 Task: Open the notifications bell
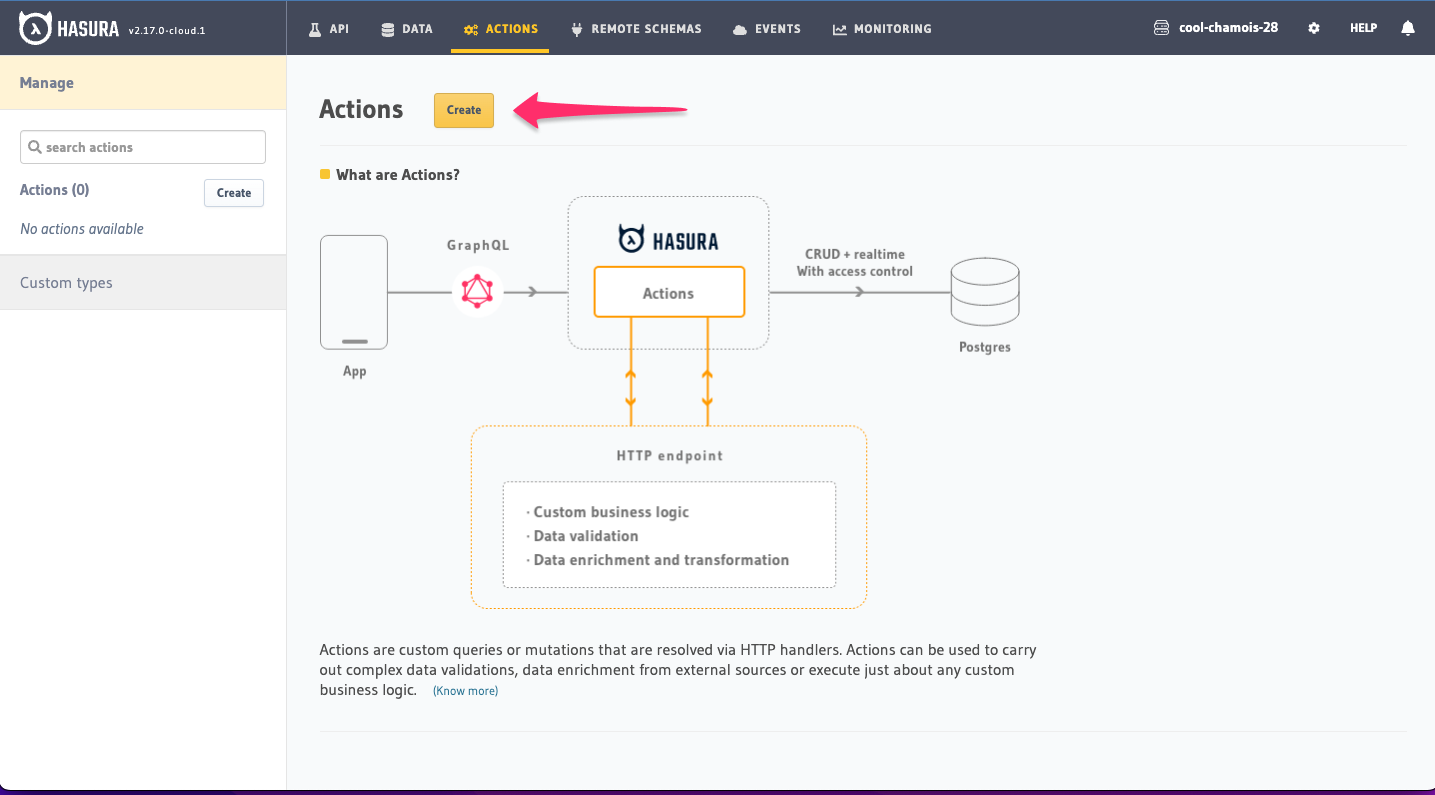[1408, 29]
